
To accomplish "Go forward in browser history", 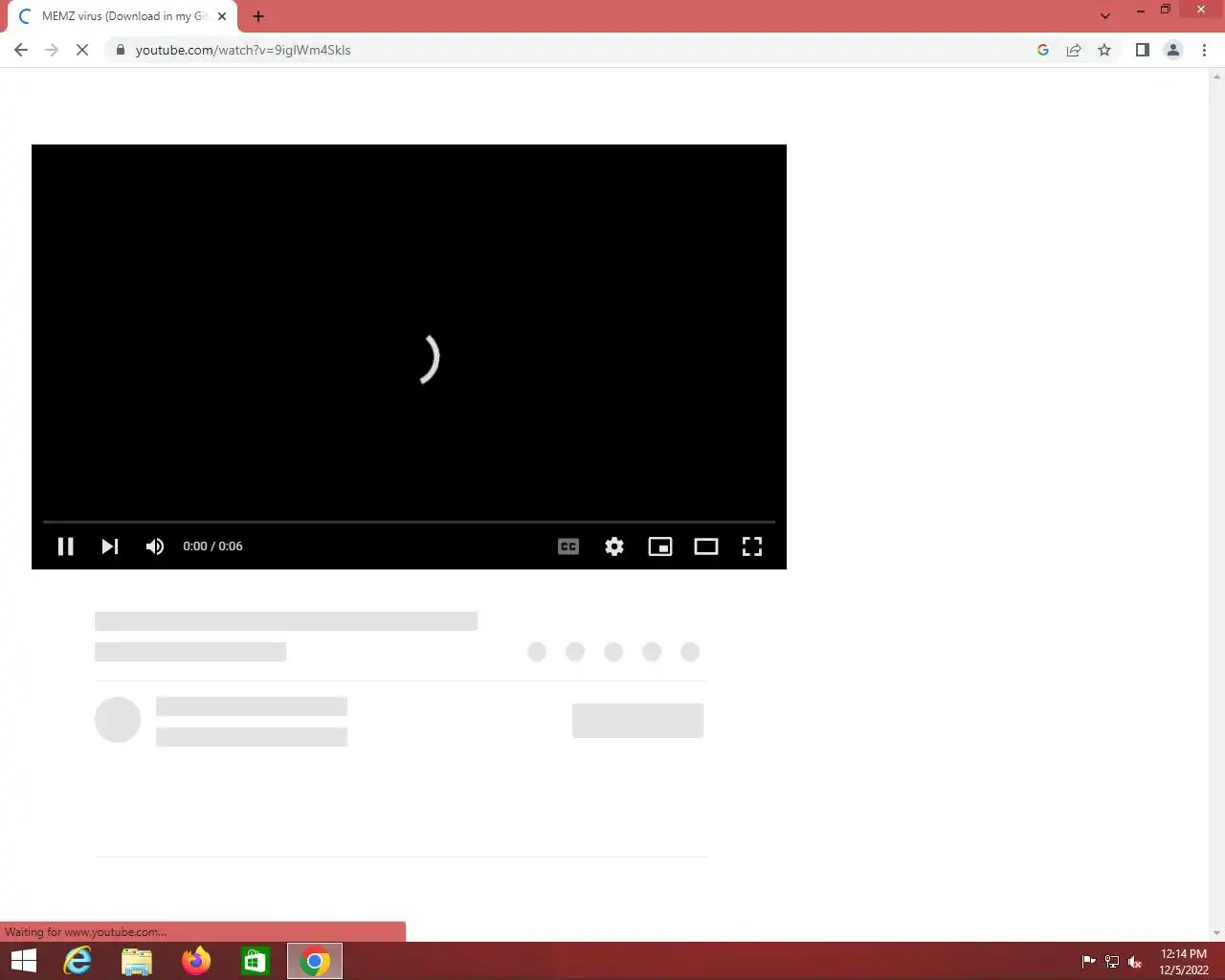I will 52,50.
